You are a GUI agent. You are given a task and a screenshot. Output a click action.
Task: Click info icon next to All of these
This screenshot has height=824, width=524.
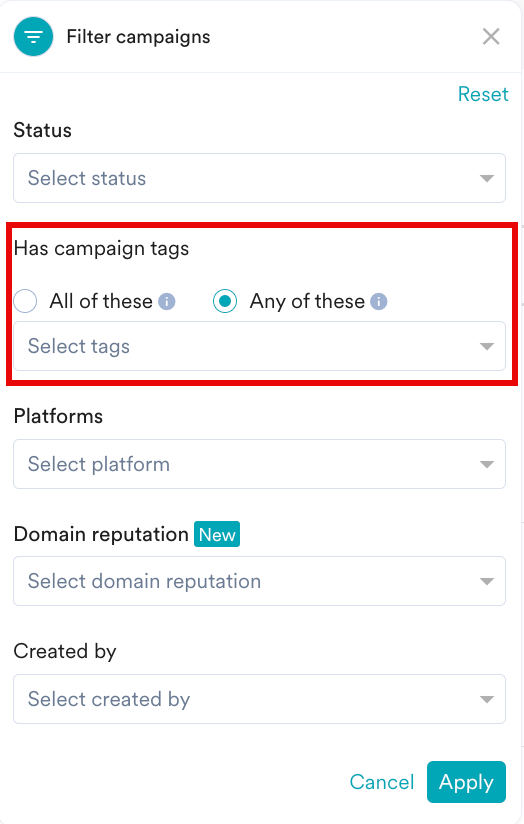coord(167,302)
